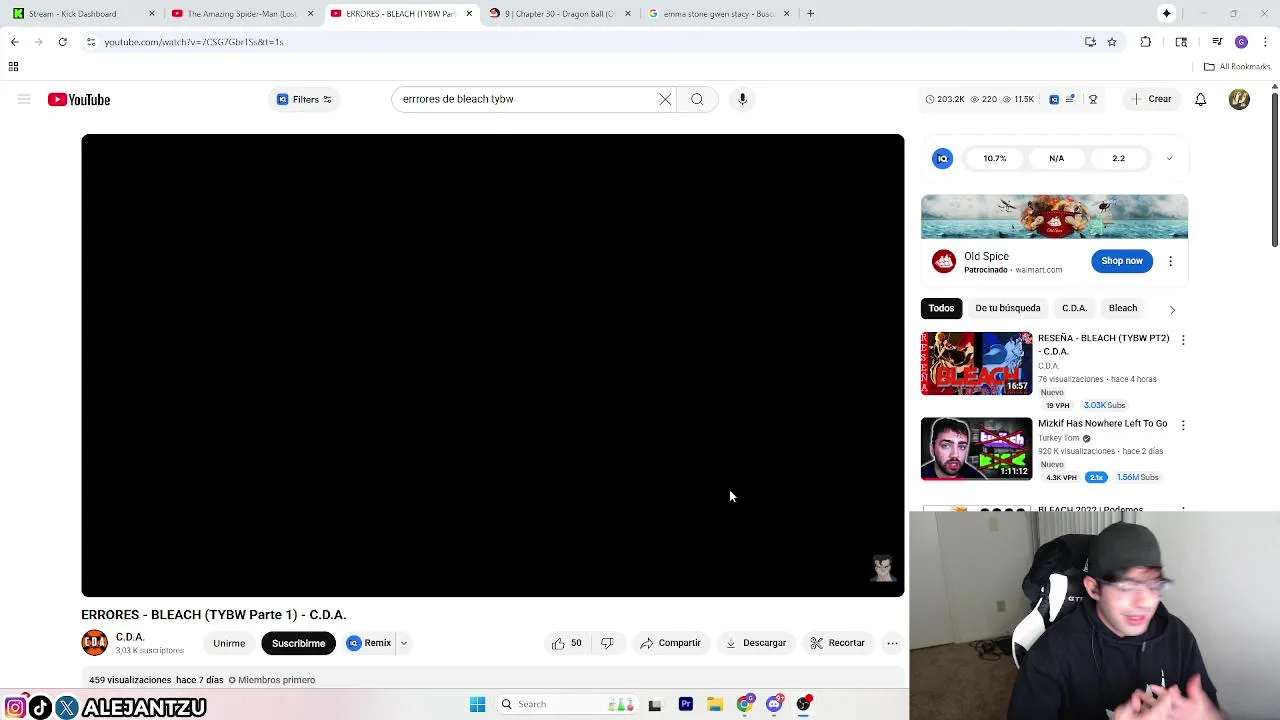Open All Bookmarks folder
The height and width of the screenshot is (720, 1280).
click(x=1237, y=66)
